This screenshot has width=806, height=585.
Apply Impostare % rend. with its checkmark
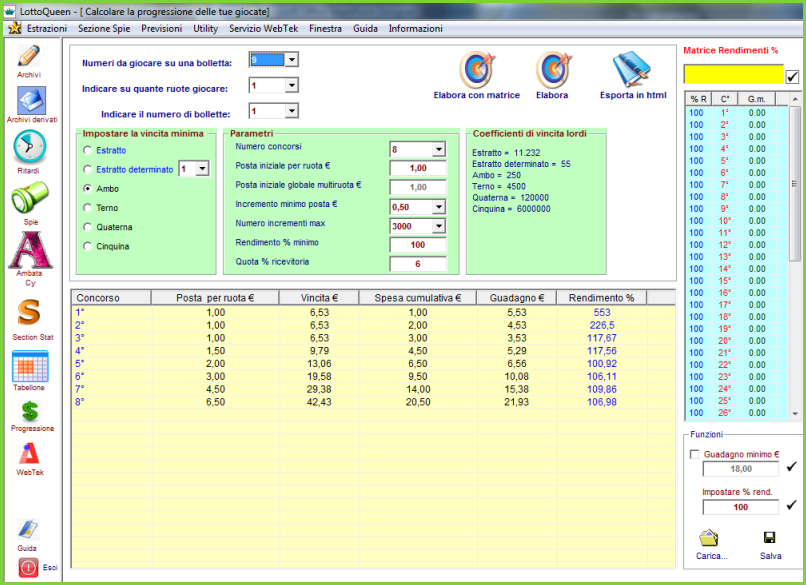pos(792,505)
